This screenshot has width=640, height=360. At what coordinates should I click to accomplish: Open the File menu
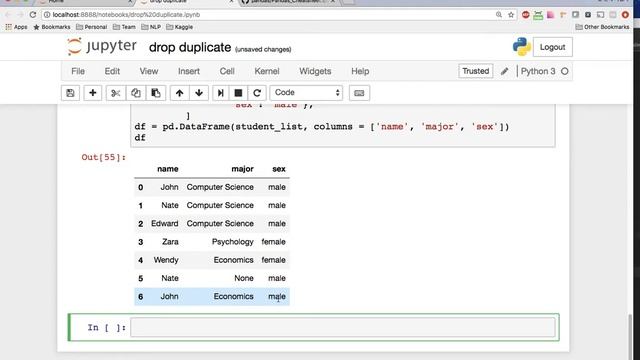(78, 71)
